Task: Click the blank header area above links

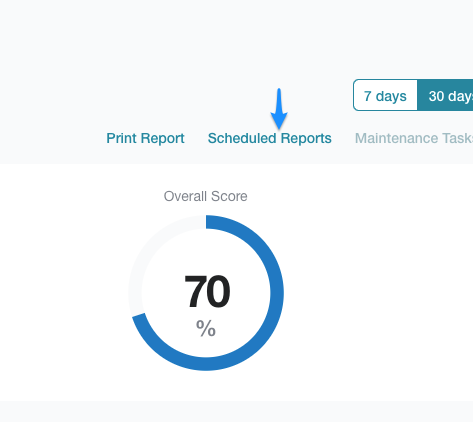Action: (x=167, y=40)
